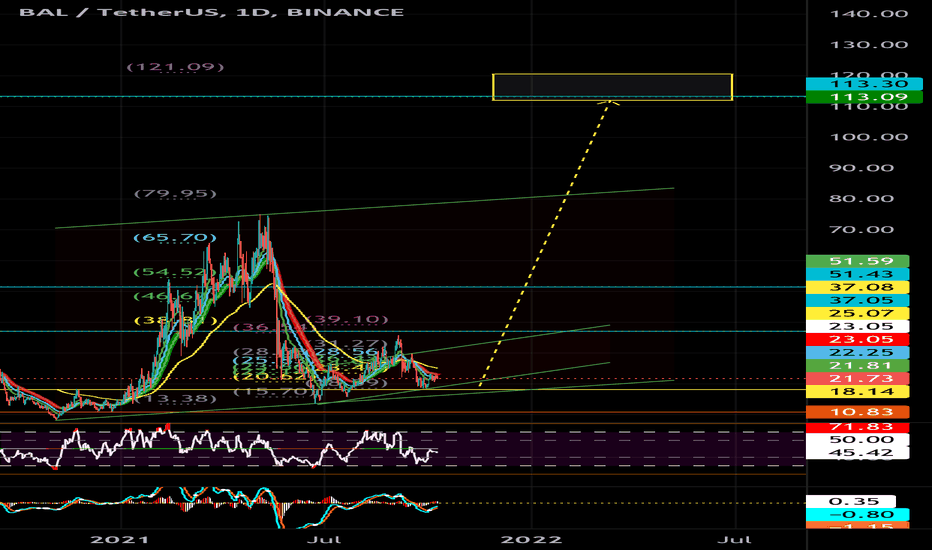Click the 90.00 price axis value

(861, 168)
